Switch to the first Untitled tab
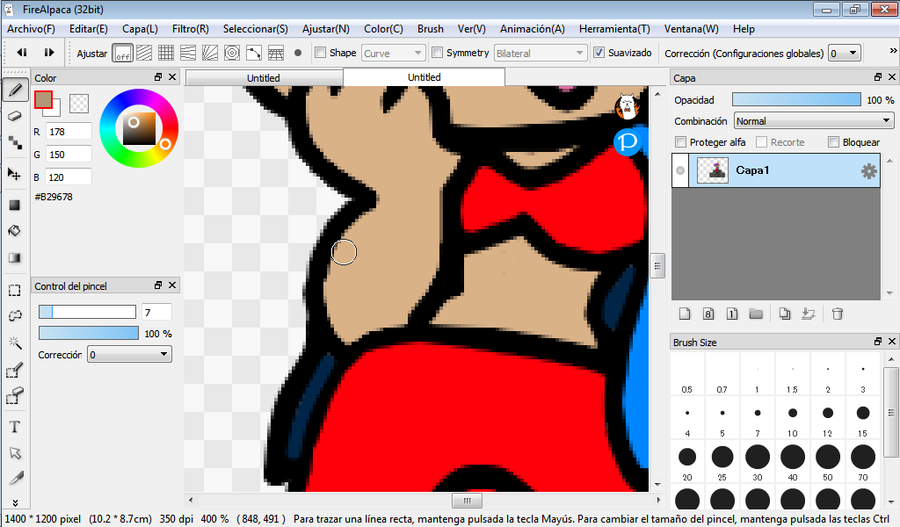 (264, 78)
